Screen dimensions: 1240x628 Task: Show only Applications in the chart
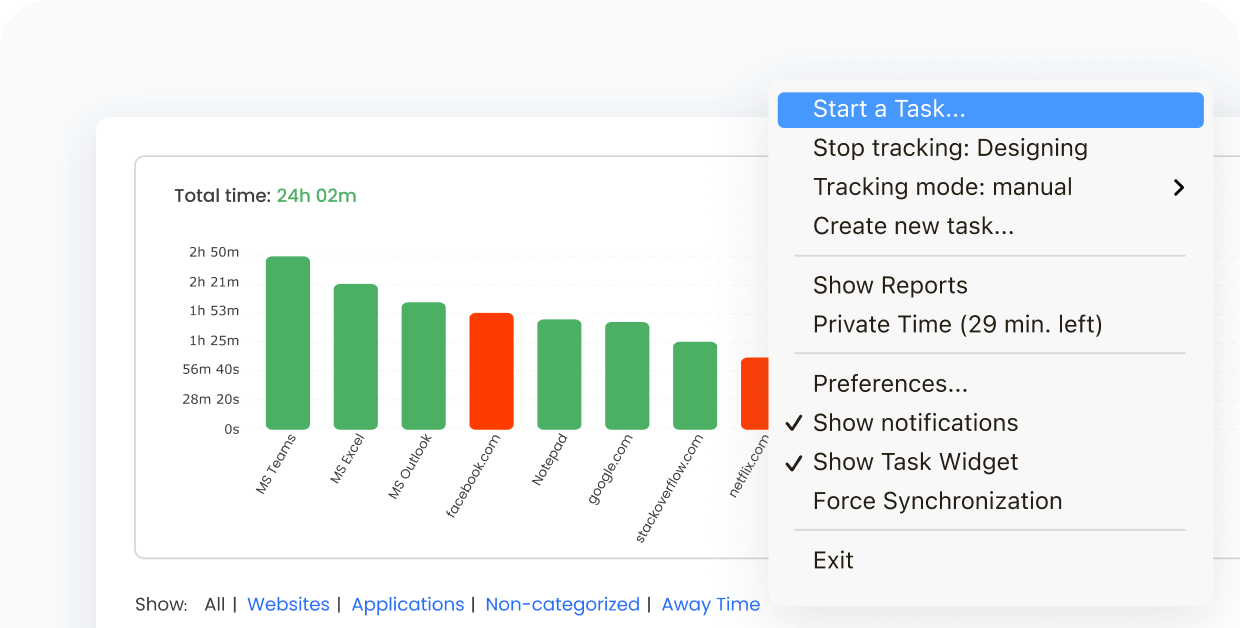(x=407, y=604)
